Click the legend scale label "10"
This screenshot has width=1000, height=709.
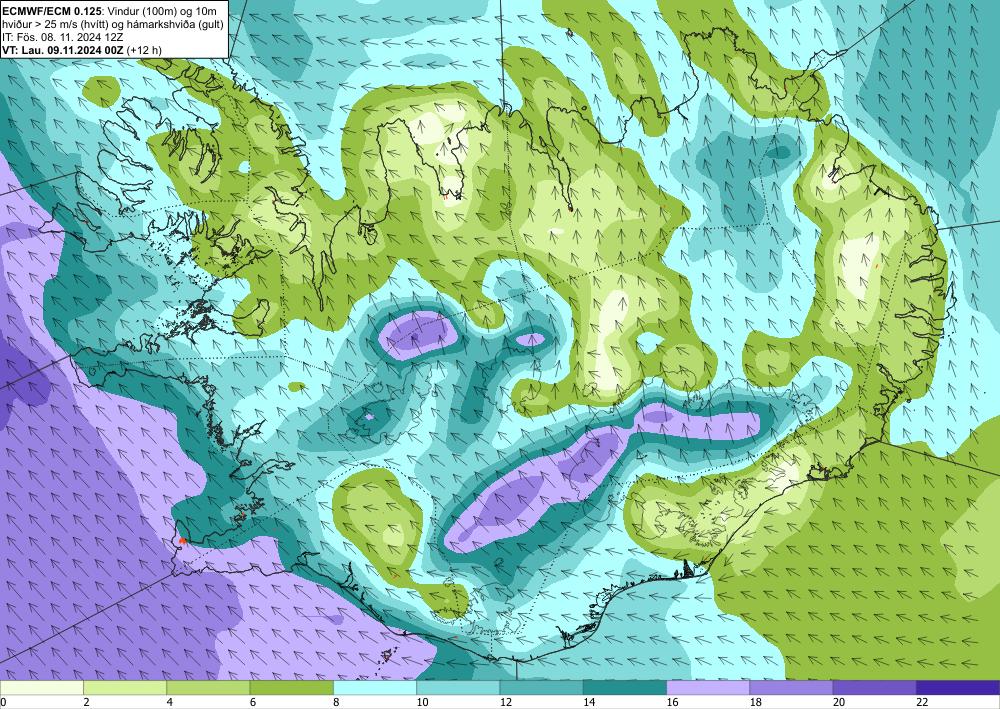coord(423,702)
